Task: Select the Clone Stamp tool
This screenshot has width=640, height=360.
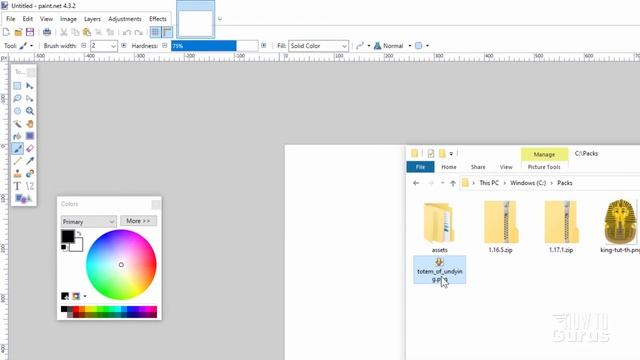Action: pos(17,173)
